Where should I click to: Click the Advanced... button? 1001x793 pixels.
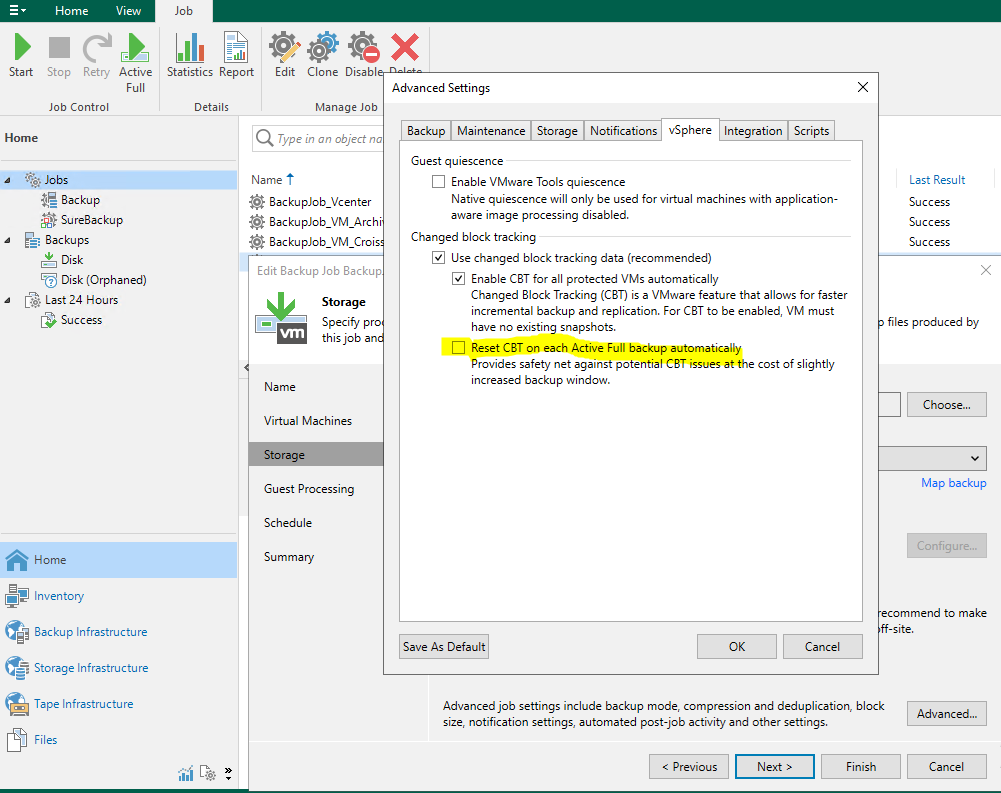point(947,714)
